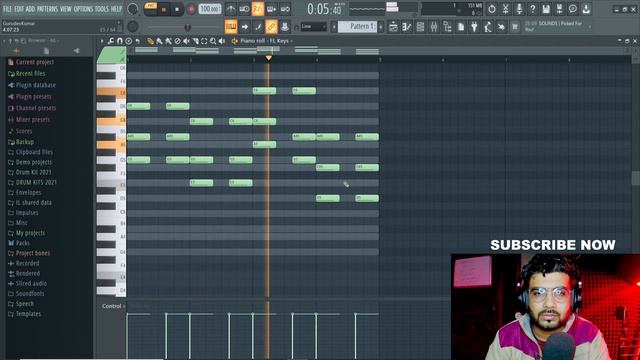The width and height of the screenshot is (640, 360).
Task: Click the plug icon for plugin picker
Action: pos(474,27)
